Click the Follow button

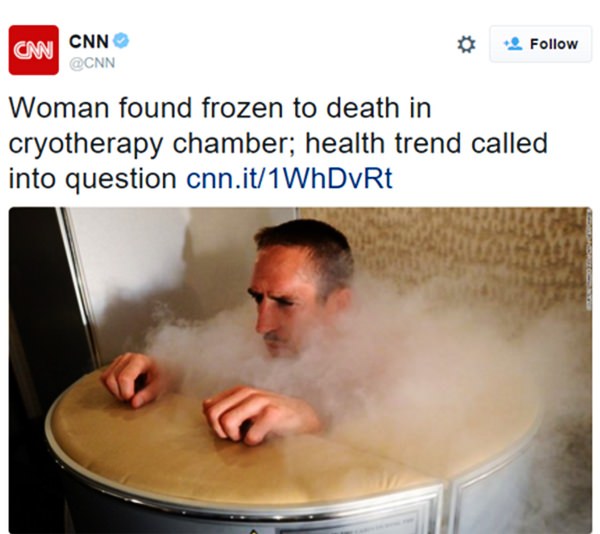pyautogui.click(x=540, y=44)
